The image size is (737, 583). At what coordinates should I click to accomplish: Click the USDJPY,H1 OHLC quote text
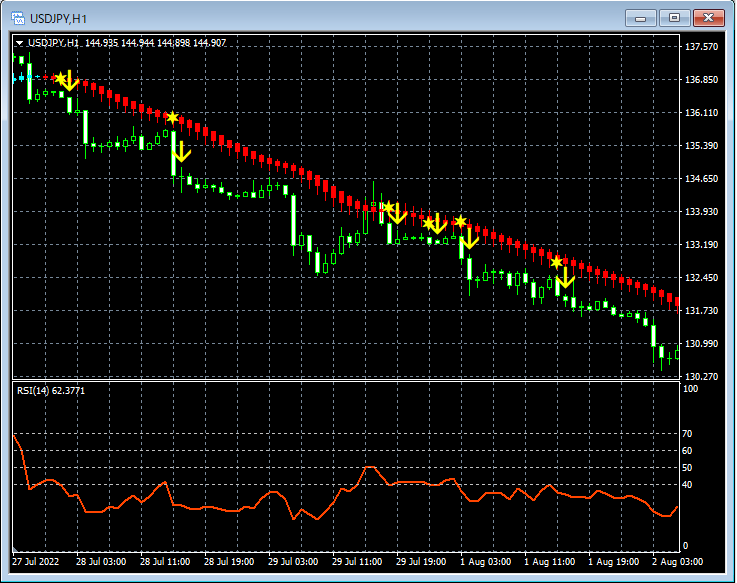pos(127,43)
